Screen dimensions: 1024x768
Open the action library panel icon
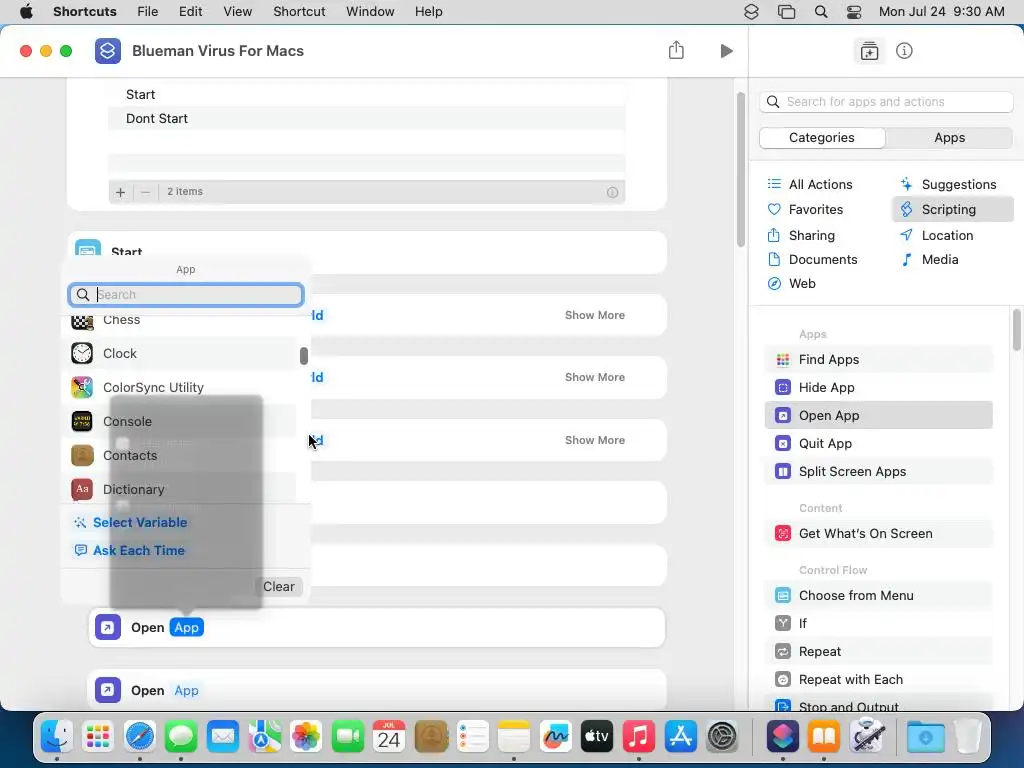869,51
